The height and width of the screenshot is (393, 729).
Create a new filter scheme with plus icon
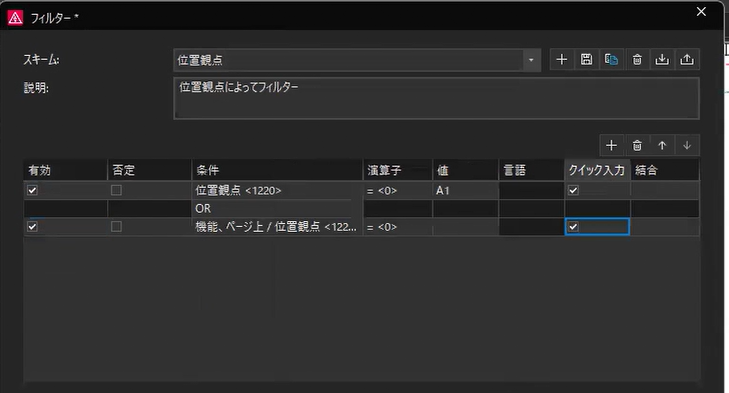click(x=562, y=60)
